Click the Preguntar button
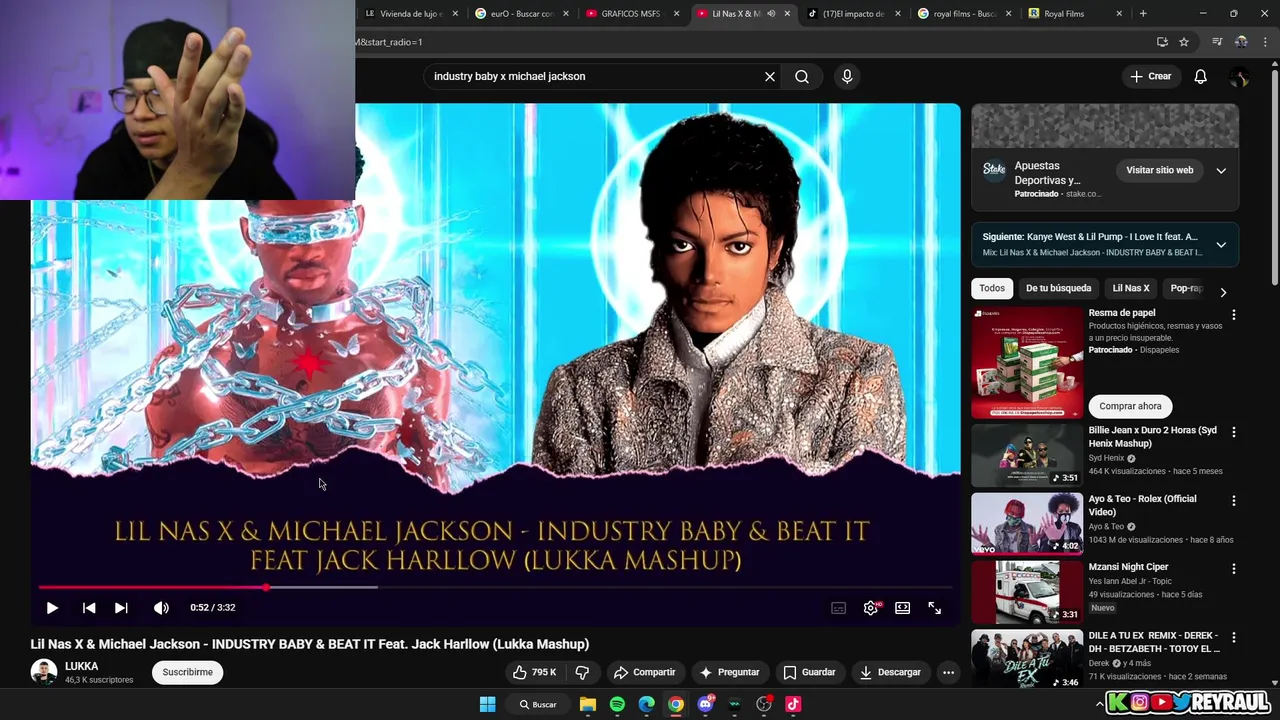This screenshot has width=1280, height=720. pos(730,672)
